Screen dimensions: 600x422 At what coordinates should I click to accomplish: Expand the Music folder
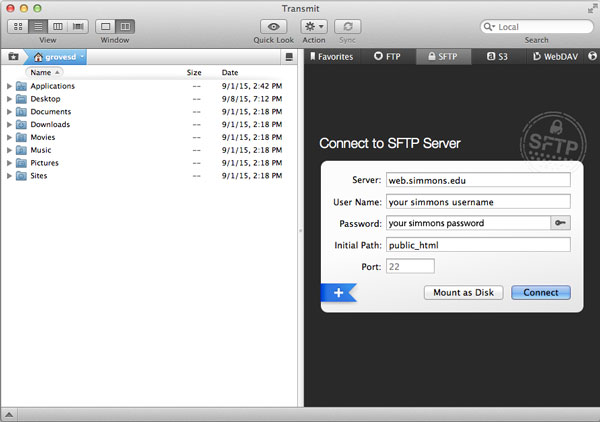click(x=9, y=150)
